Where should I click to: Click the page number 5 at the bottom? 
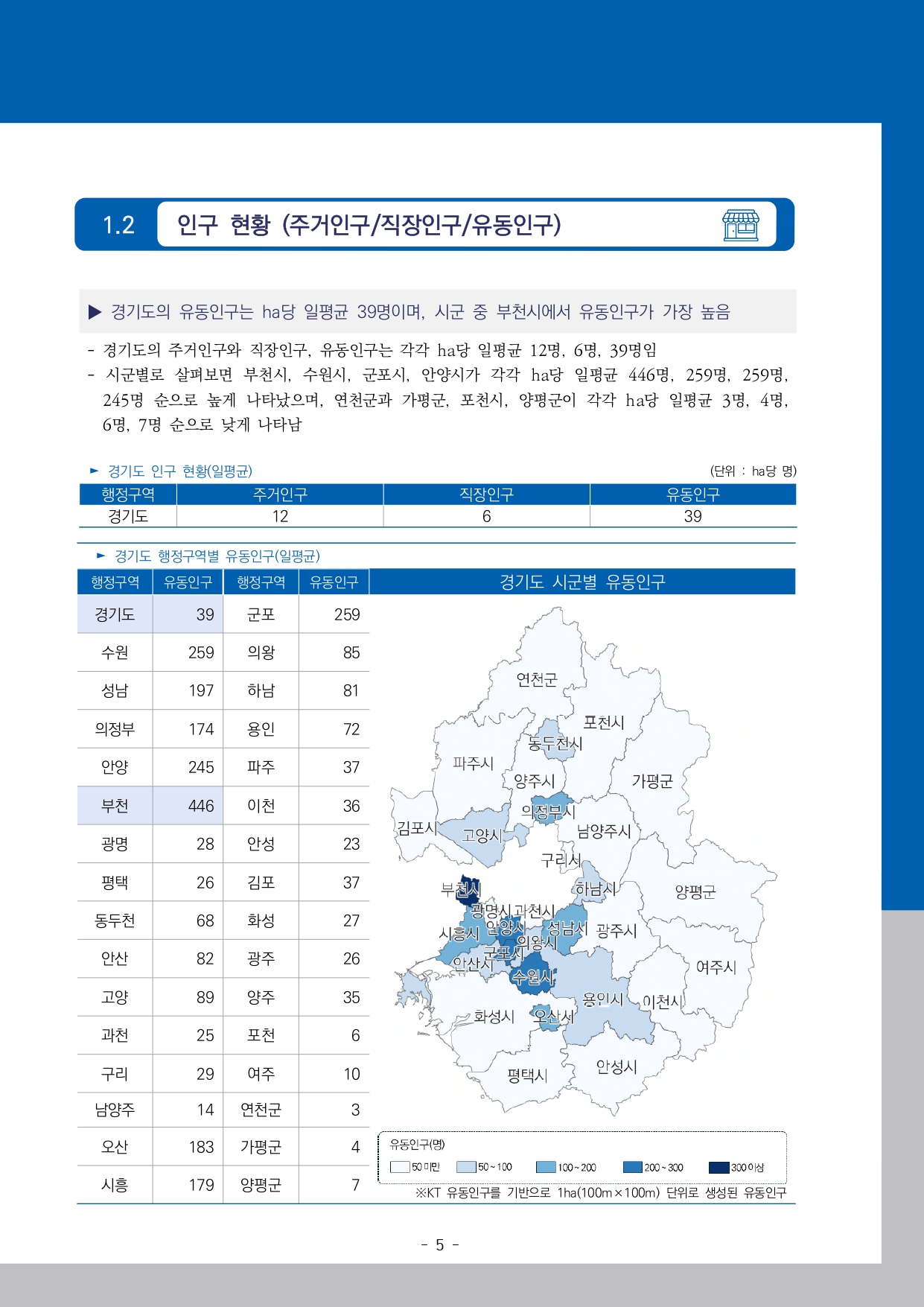click(439, 1245)
